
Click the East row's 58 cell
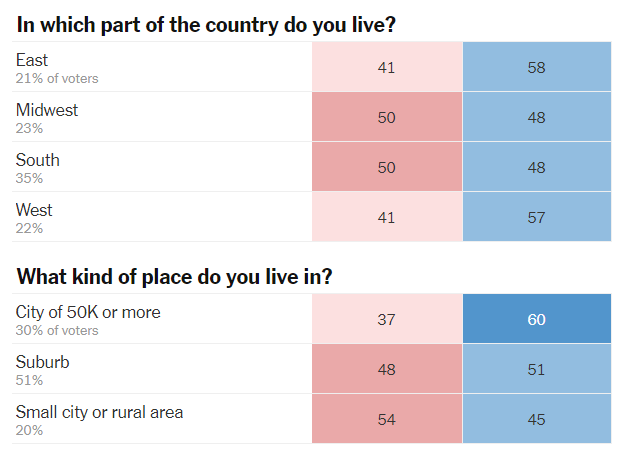pos(536,67)
